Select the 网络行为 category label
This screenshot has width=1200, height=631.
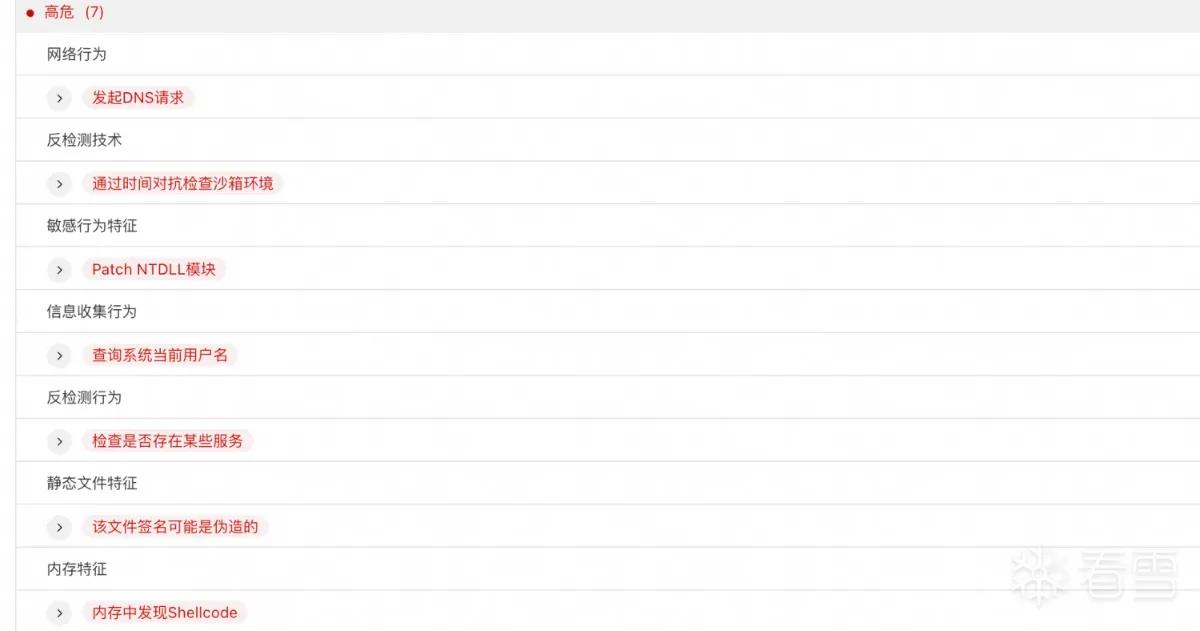pyautogui.click(x=76, y=55)
